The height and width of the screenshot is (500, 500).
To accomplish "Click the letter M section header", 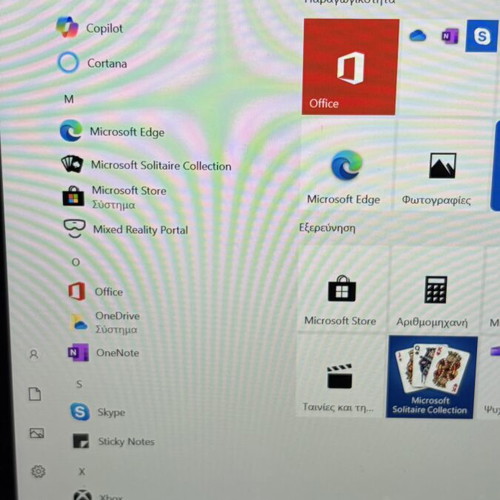I will pyautogui.click(x=69, y=99).
